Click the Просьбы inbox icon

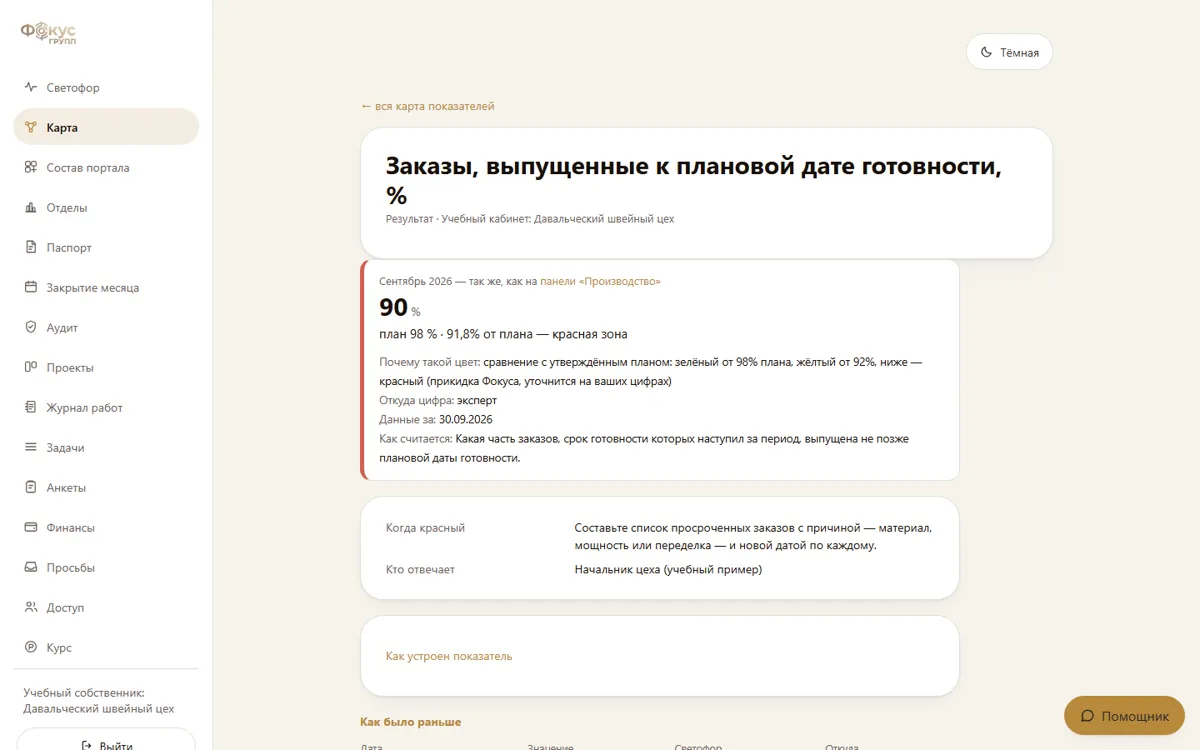[31, 567]
